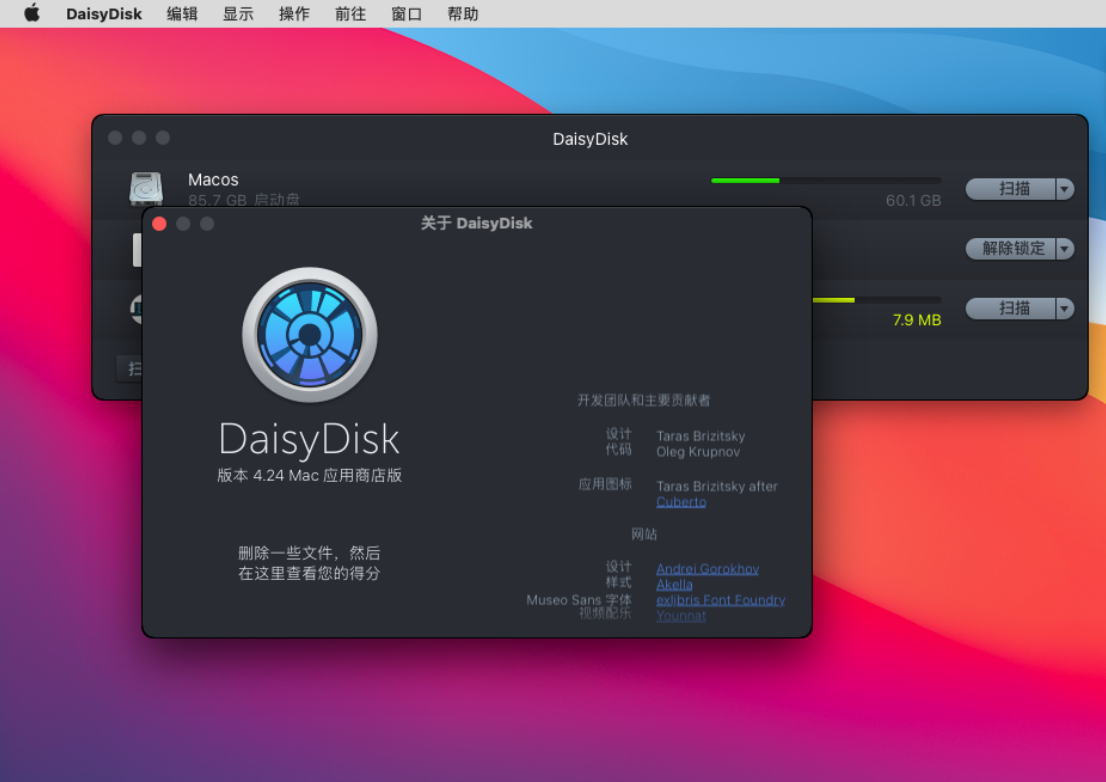Screen dimensions: 1106x782
Task: Click the 应用图标 credit label
Action: (604, 484)
